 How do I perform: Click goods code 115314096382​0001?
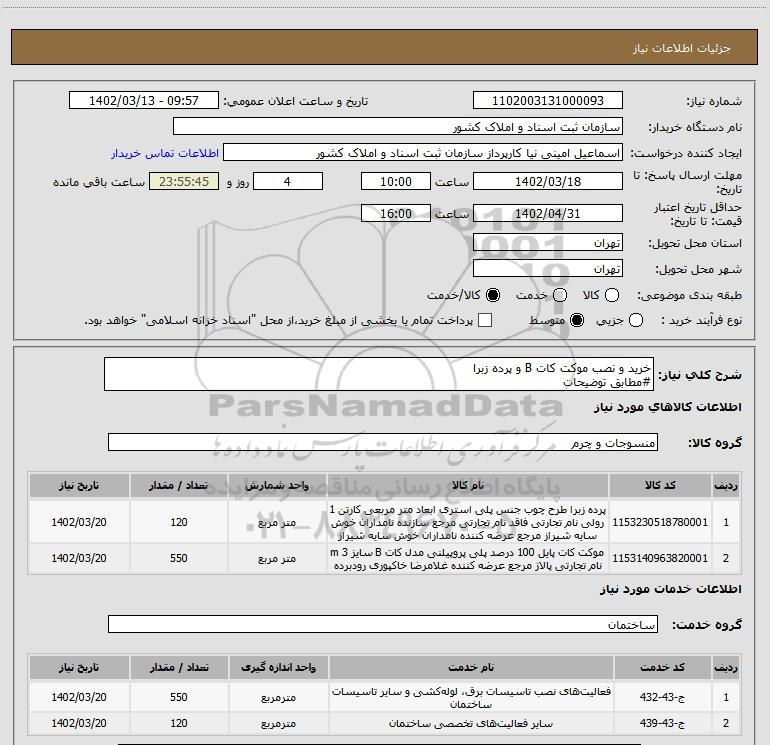pyautogui.click(x=660, y=558)
